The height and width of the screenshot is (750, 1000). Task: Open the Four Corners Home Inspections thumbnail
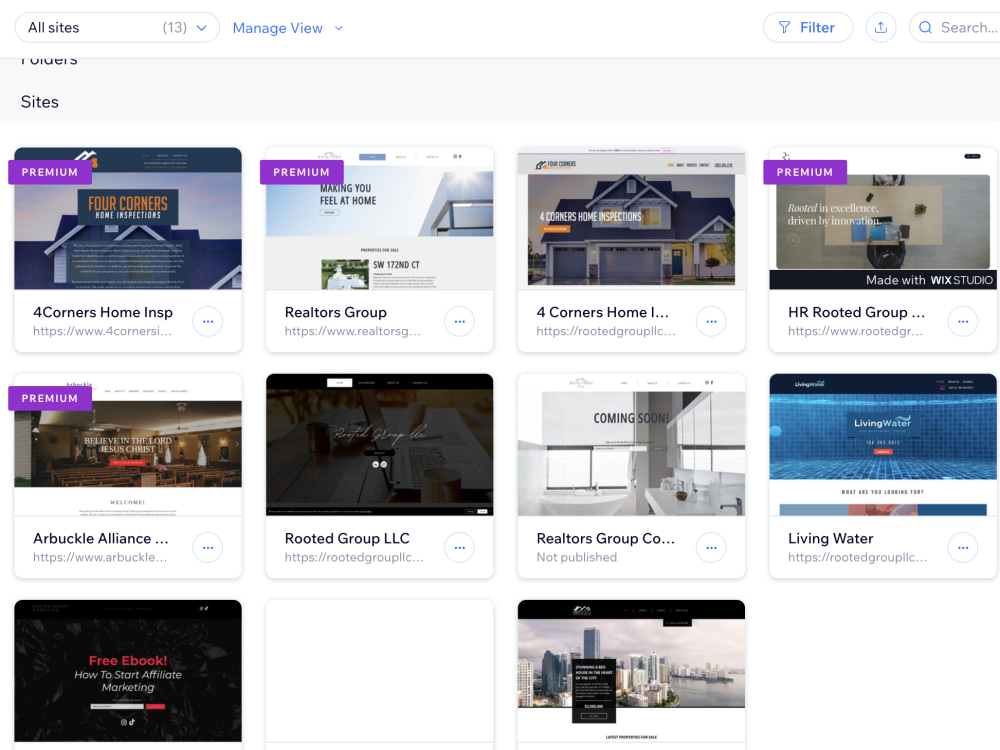(x=128, y=219)
